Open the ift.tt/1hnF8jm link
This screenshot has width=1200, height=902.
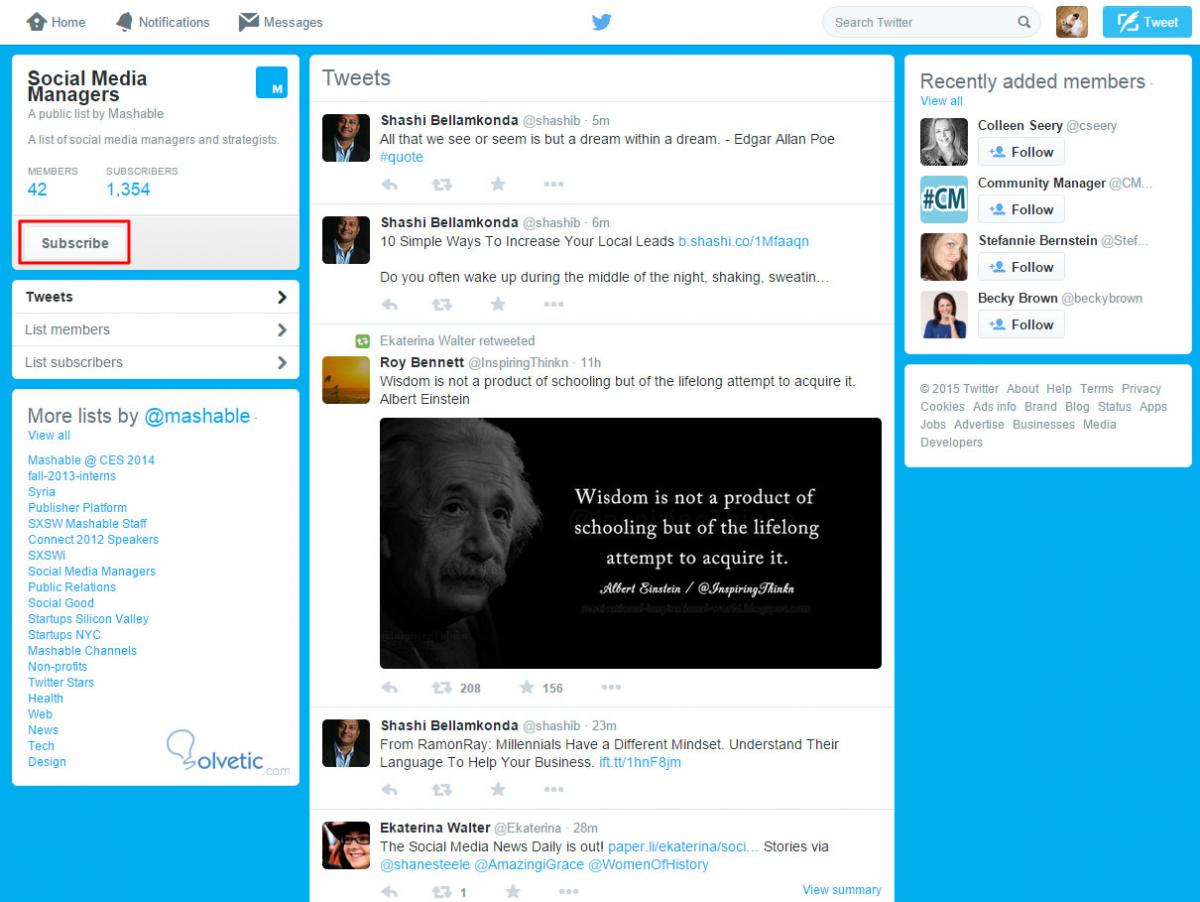[x=640, y=762]
